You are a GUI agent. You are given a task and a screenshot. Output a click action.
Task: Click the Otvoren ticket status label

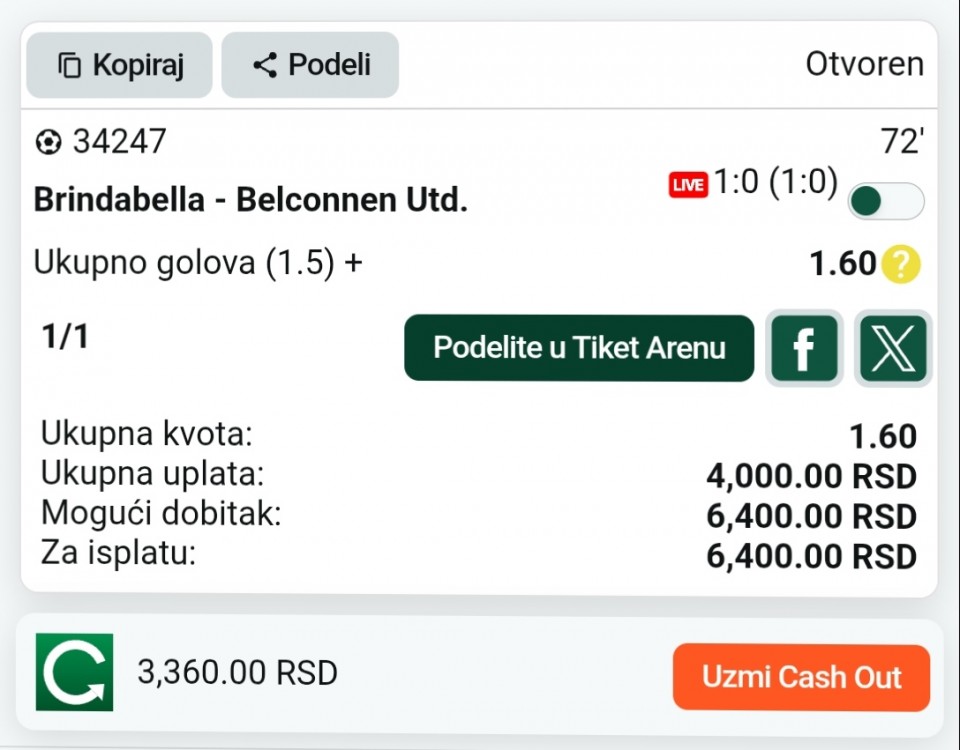tap(864, 64)
